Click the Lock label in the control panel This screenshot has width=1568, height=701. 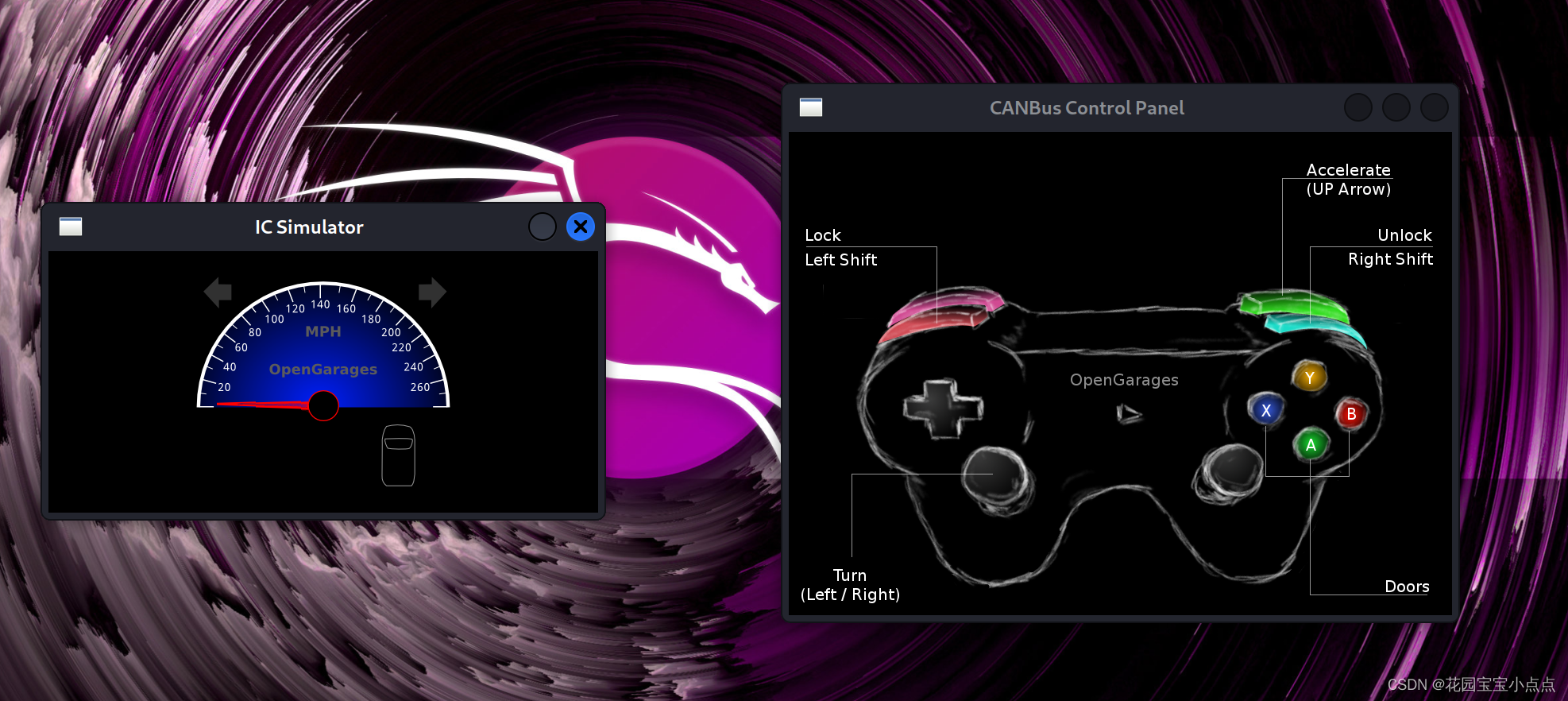pos(823,235)
